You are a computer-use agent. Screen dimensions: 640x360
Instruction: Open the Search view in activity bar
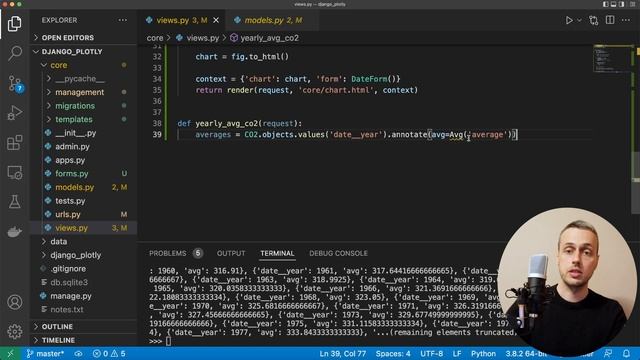(x=15, y=53)
